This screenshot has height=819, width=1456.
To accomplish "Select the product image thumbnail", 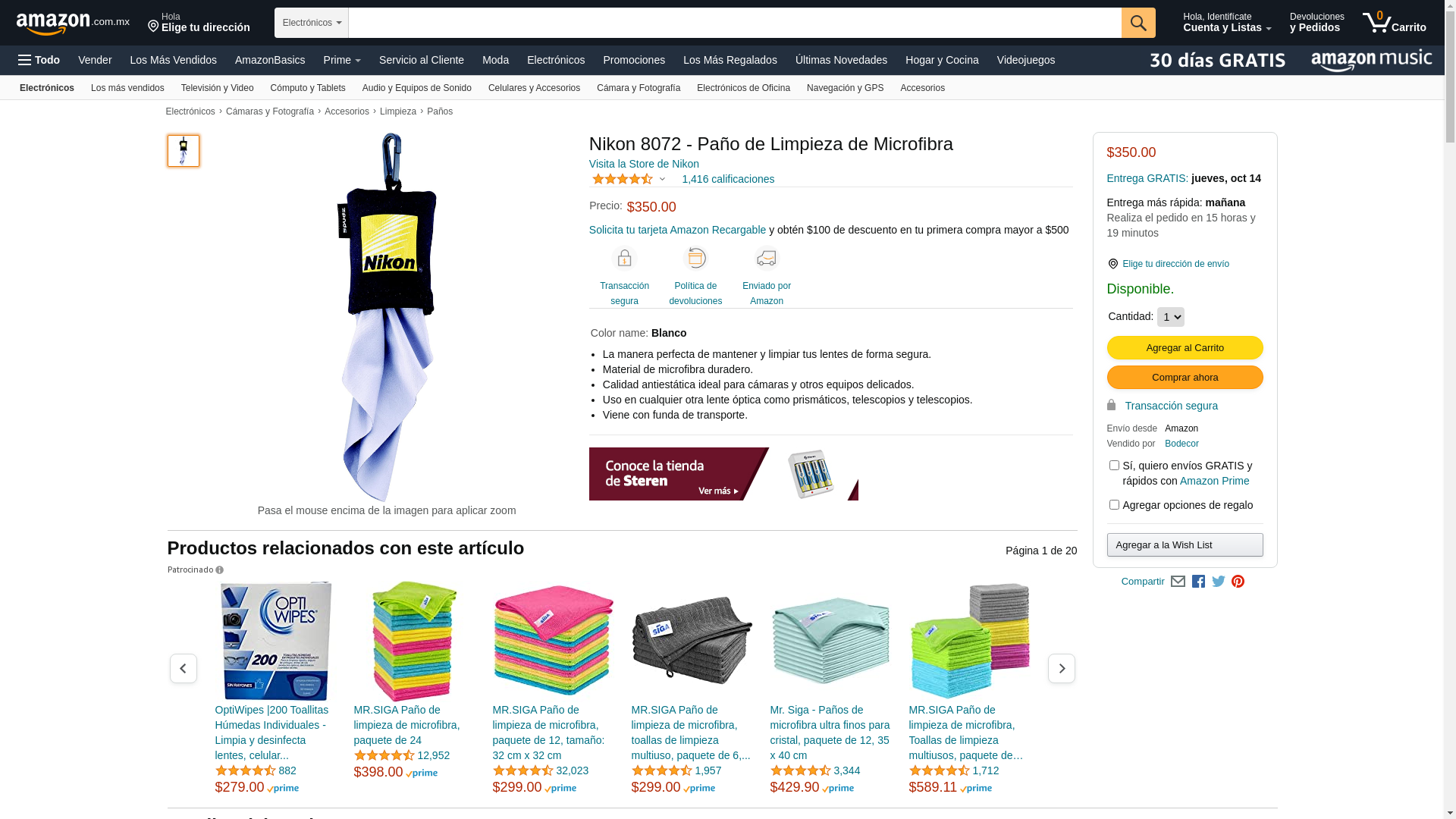I will (184, 151).
